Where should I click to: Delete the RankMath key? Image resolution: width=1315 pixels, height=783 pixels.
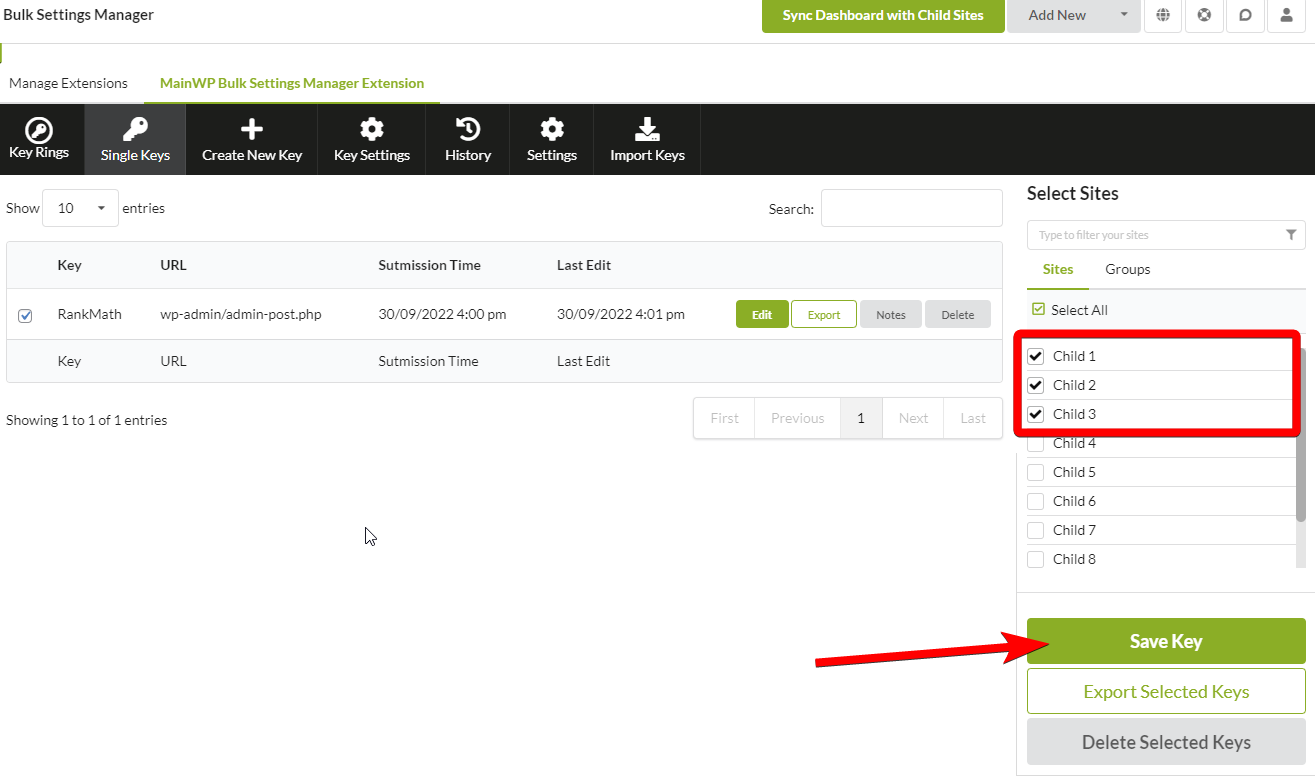958,314
